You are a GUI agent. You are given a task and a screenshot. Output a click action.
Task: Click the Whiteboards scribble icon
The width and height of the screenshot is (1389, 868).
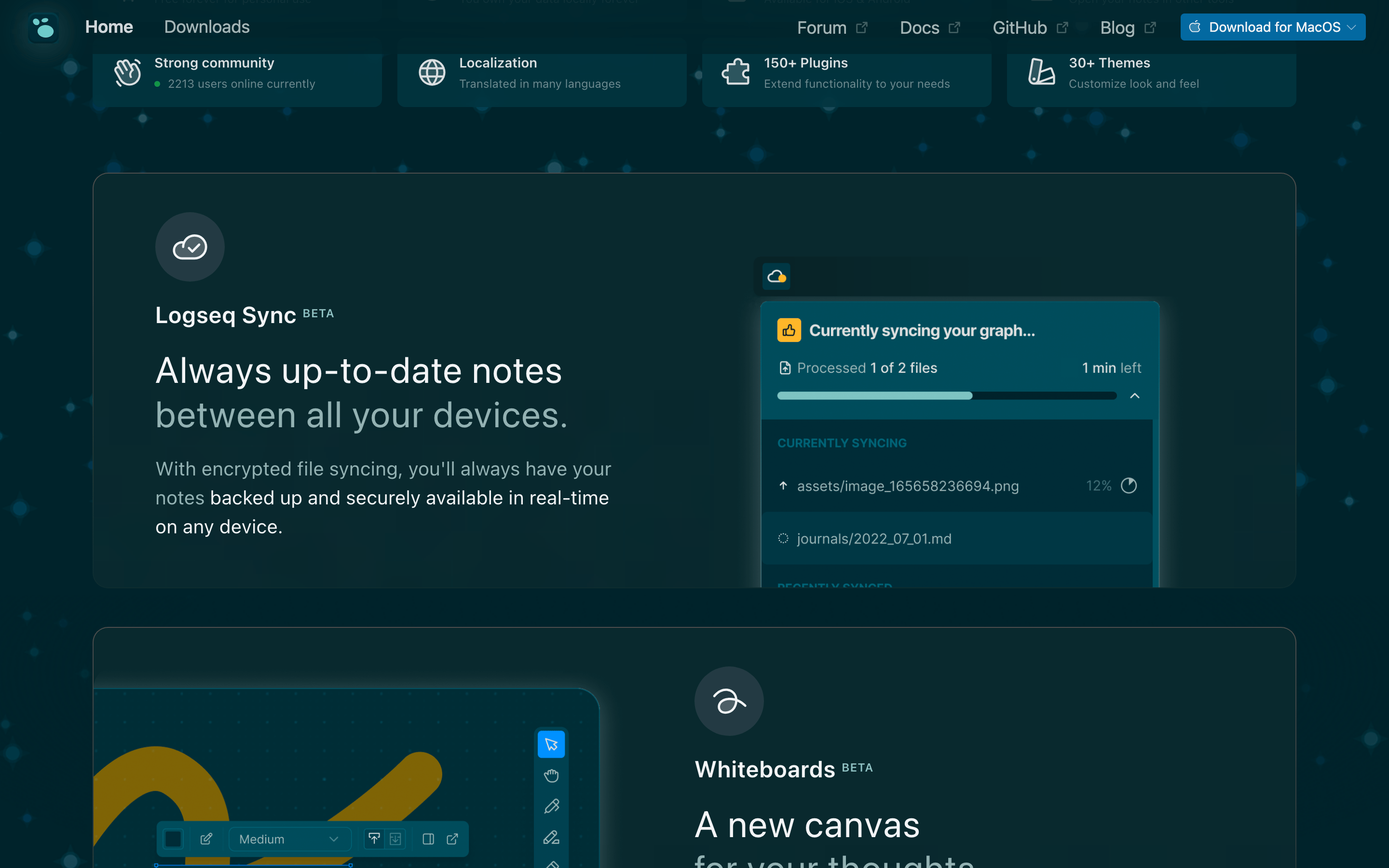pyautogui.click(x=729, y=701)
